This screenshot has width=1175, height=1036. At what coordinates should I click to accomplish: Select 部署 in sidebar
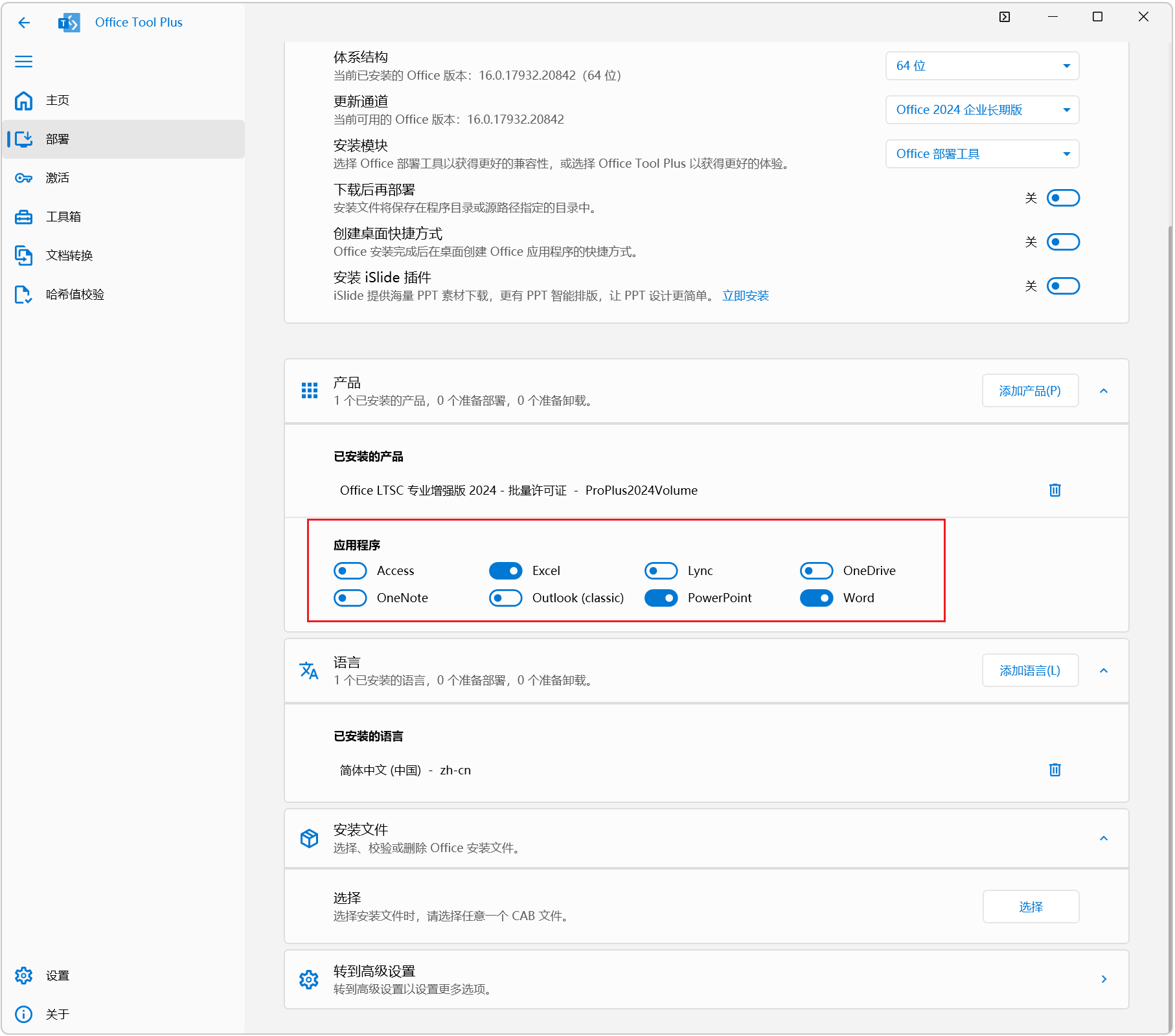click(123, 139)
